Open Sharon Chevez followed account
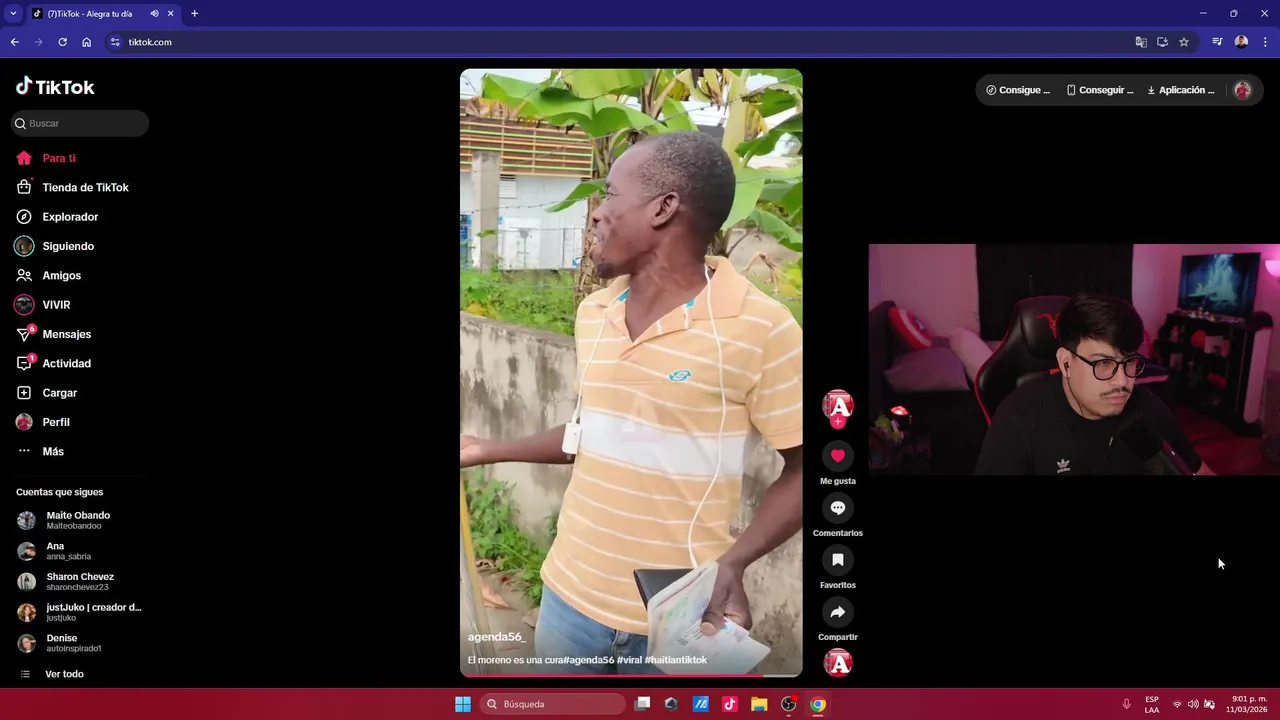This screenshot has height=720, width=1280. [x=78, y=582]
